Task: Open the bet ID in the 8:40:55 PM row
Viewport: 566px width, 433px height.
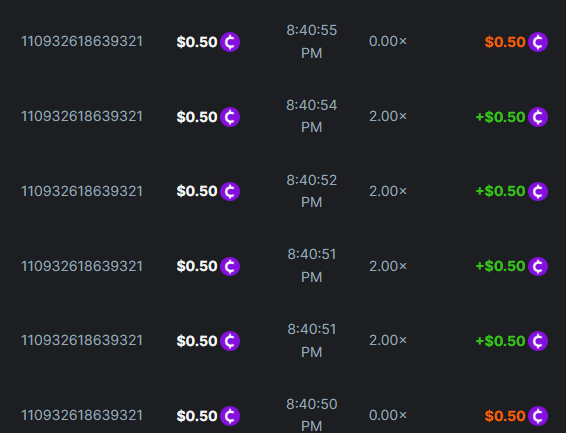Action: click(82, 41)
